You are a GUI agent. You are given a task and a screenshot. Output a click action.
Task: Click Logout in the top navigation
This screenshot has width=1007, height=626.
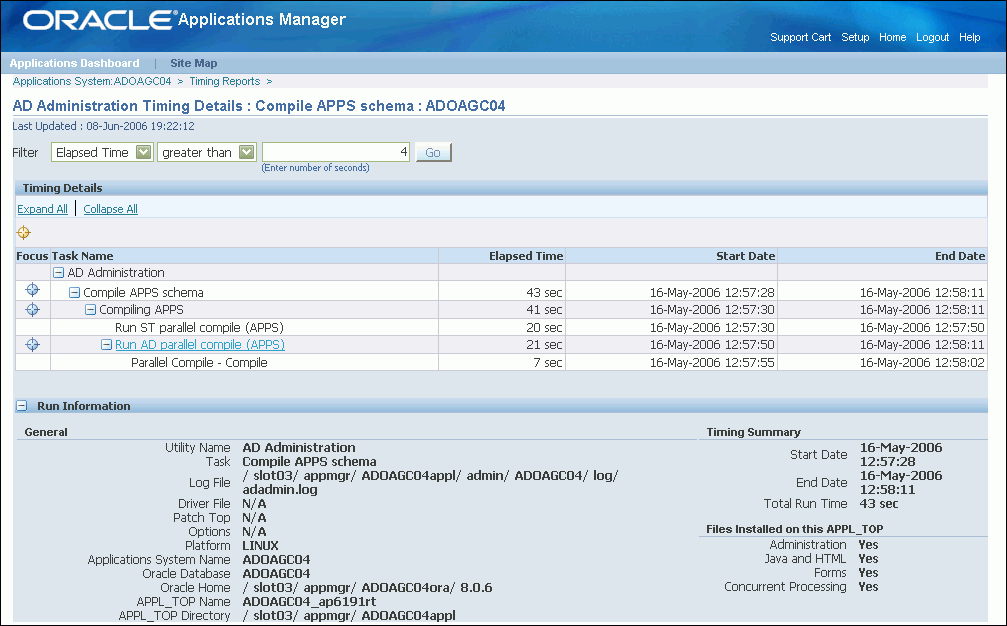tap(933, 37)
